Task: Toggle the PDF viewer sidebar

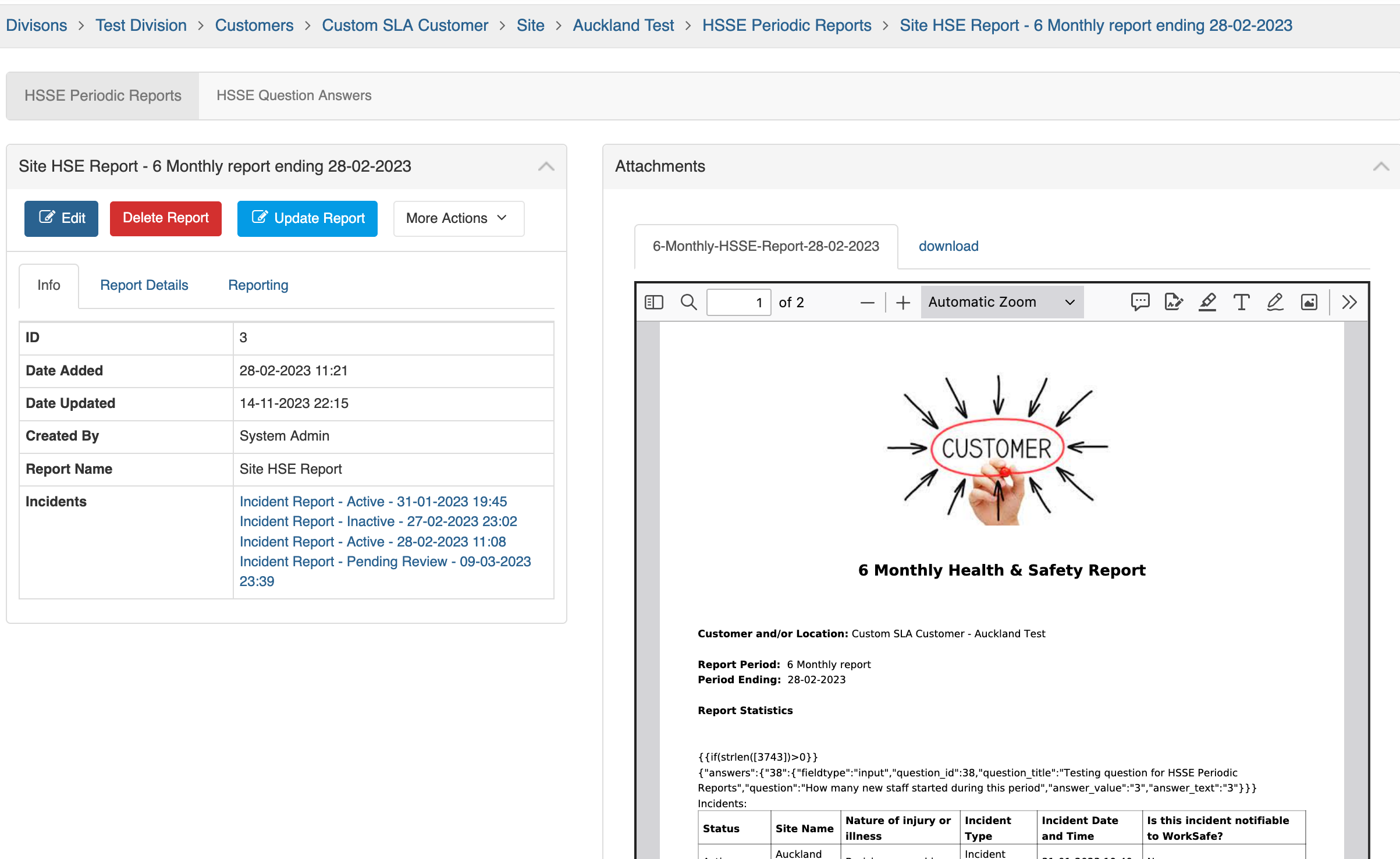Action: [x=653, y=302]
